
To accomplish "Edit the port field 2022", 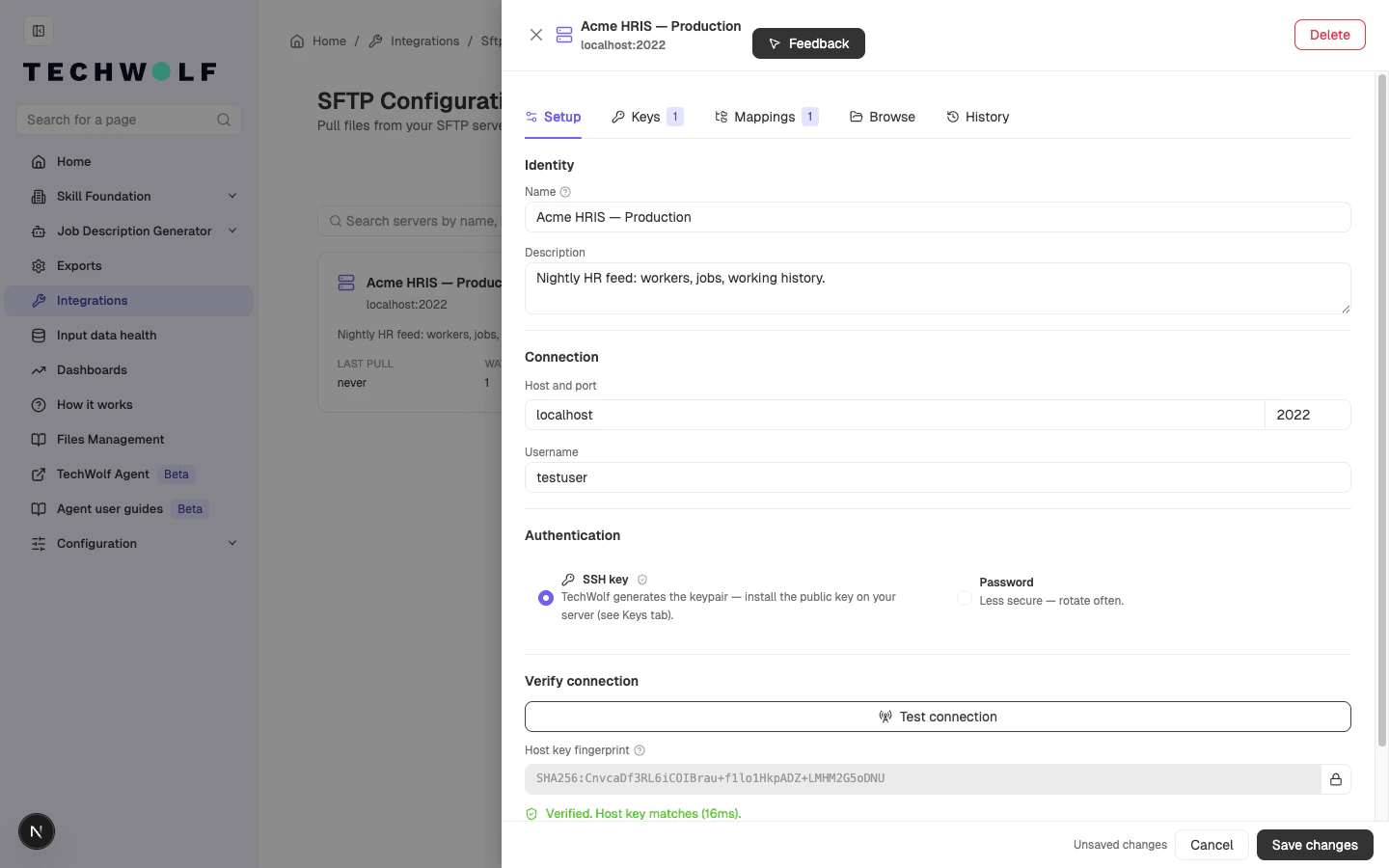I will point(1308,415).
